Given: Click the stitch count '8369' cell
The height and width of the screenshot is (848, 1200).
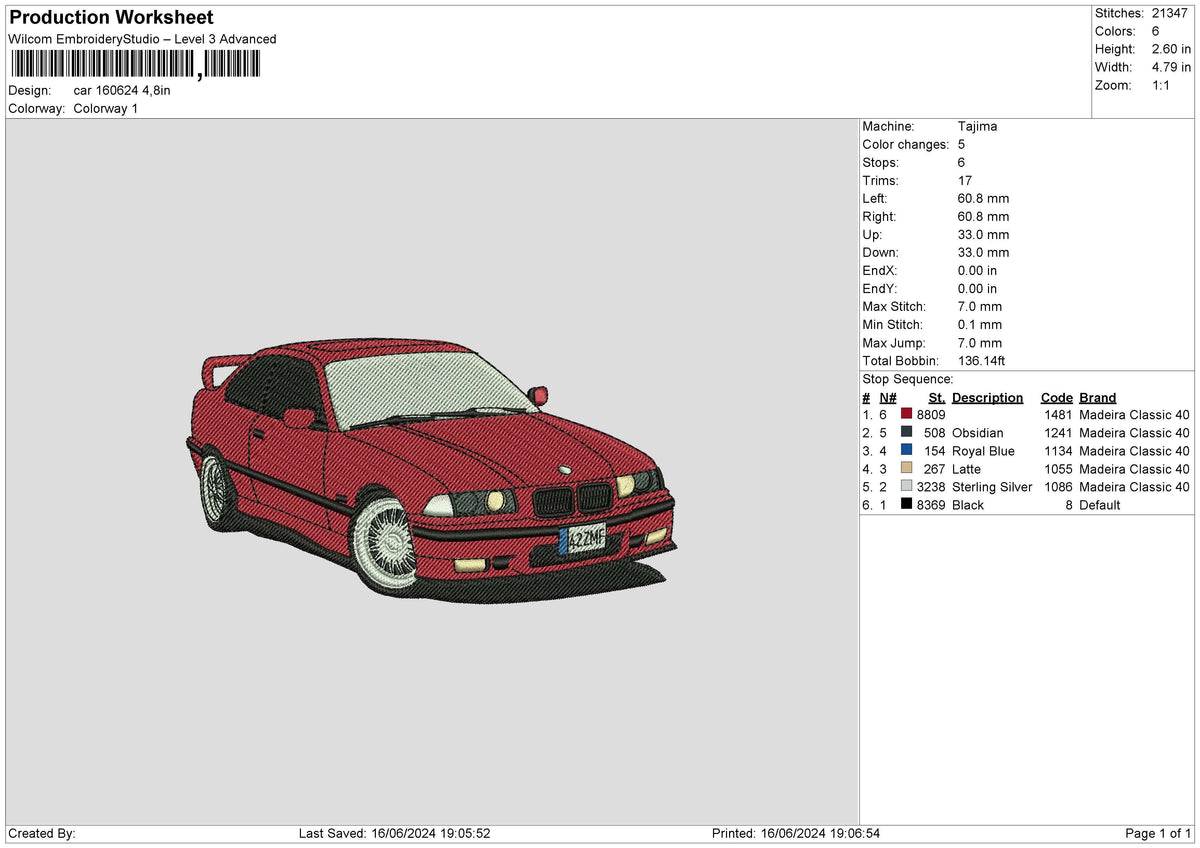Looking at the screenshot, I should tap(931, 505).
